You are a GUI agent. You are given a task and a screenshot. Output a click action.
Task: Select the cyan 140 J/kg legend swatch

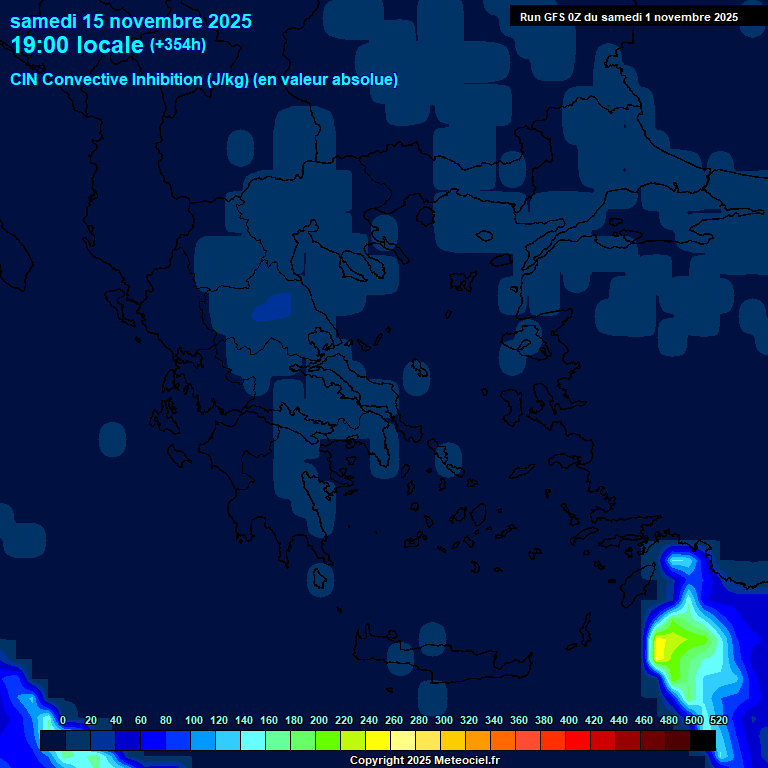[x=253, y=741]
